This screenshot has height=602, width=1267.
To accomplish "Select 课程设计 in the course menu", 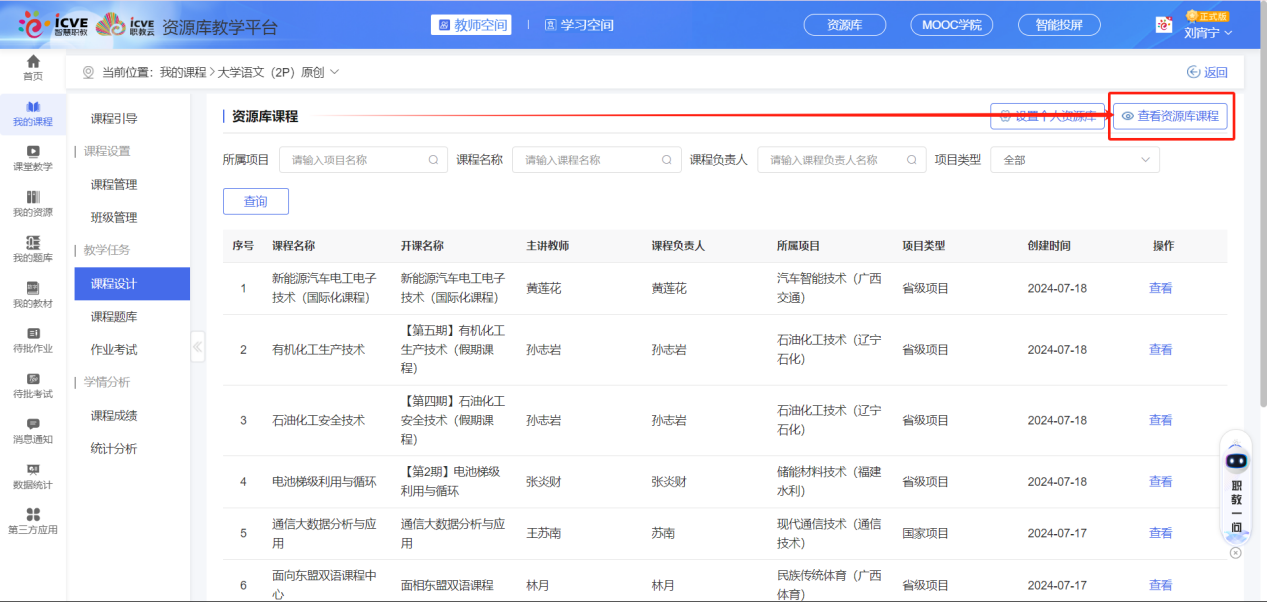I will click(132, 284).
